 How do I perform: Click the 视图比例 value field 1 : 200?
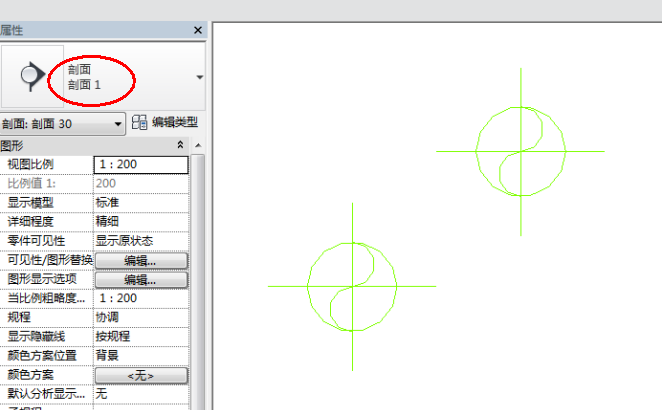[141, 165]
